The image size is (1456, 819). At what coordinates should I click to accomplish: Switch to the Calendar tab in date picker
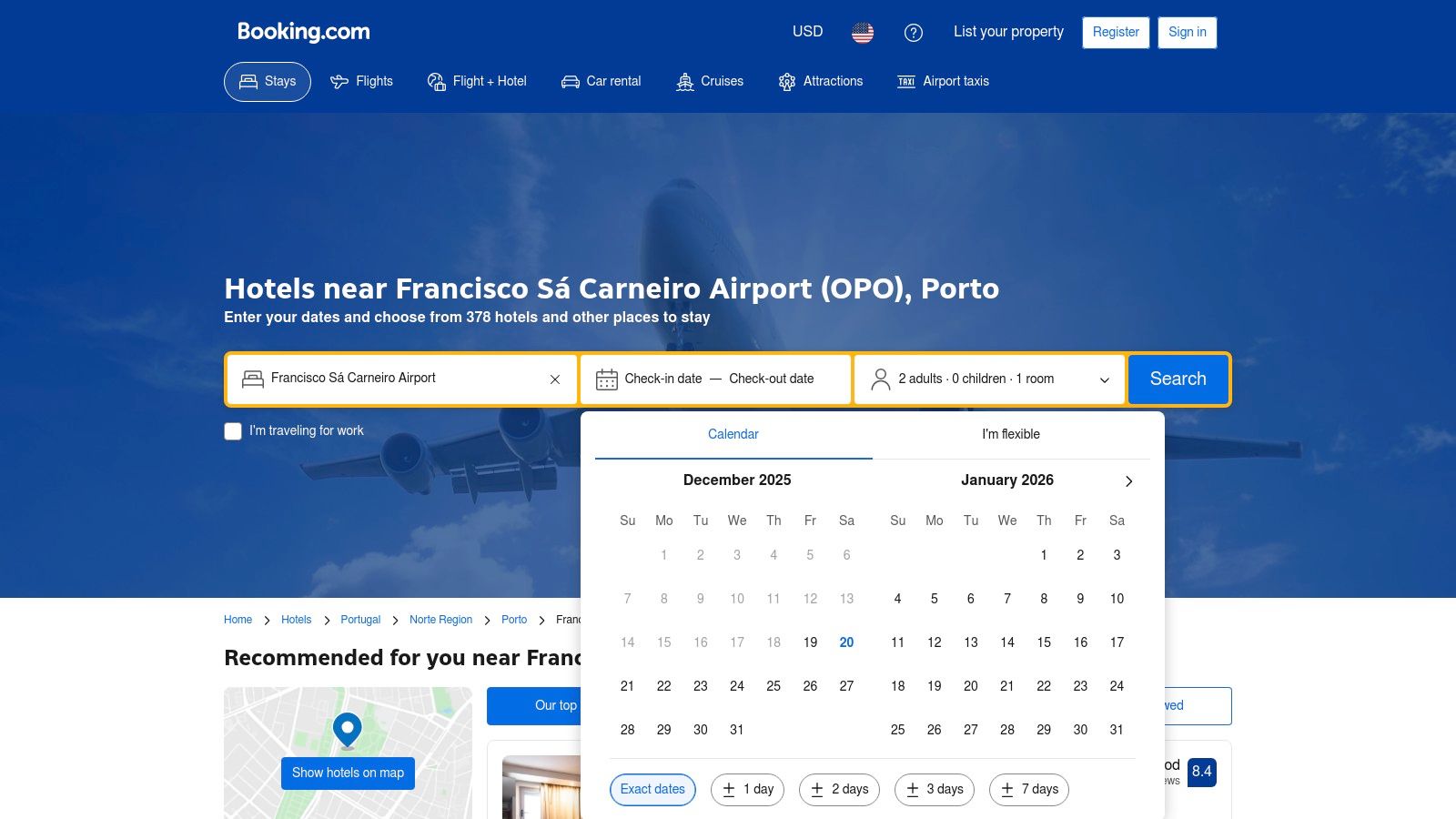coord(733,435)
